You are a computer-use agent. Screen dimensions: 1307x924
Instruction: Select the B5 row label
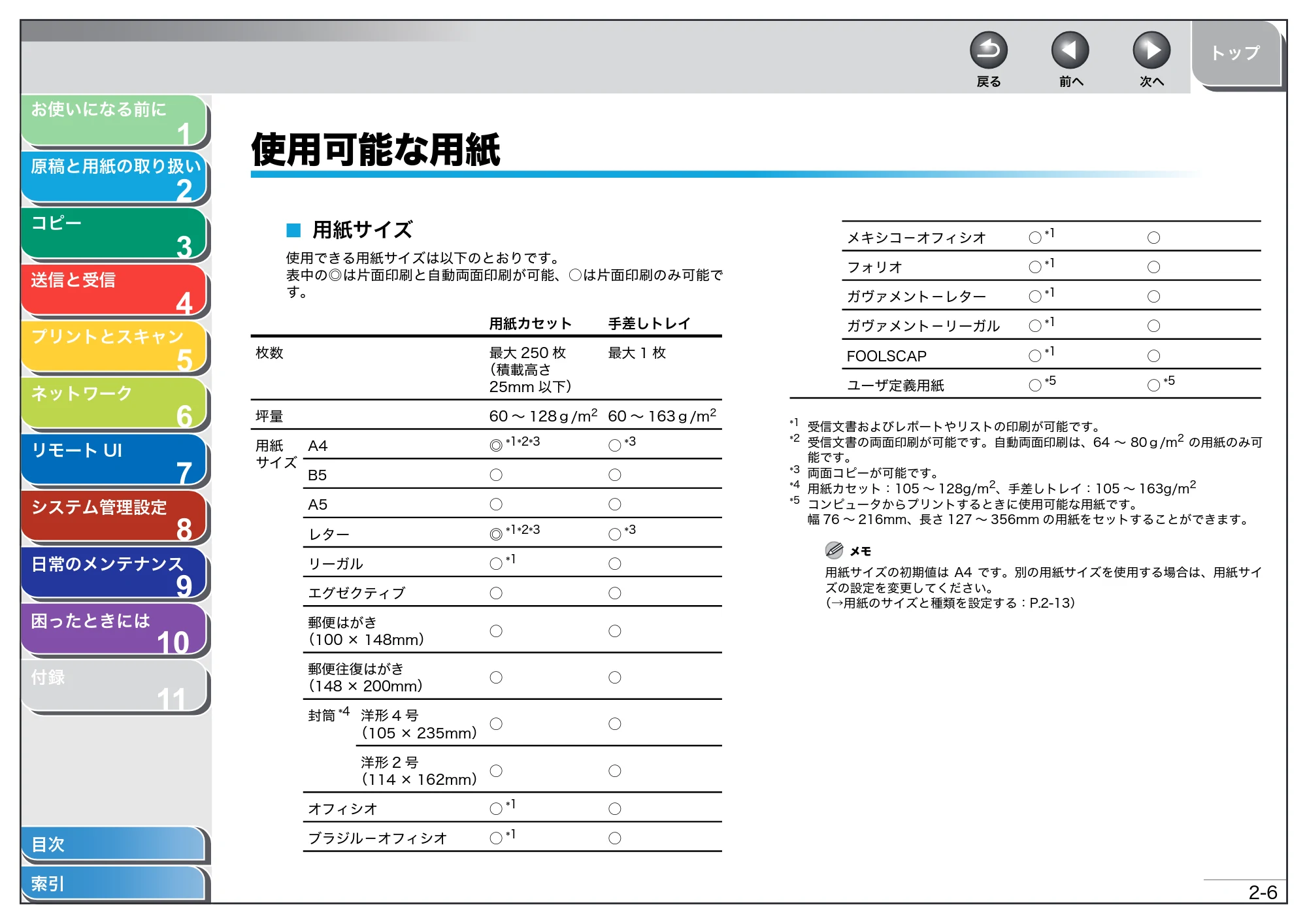pyautogui.click(x=318, y=475)
